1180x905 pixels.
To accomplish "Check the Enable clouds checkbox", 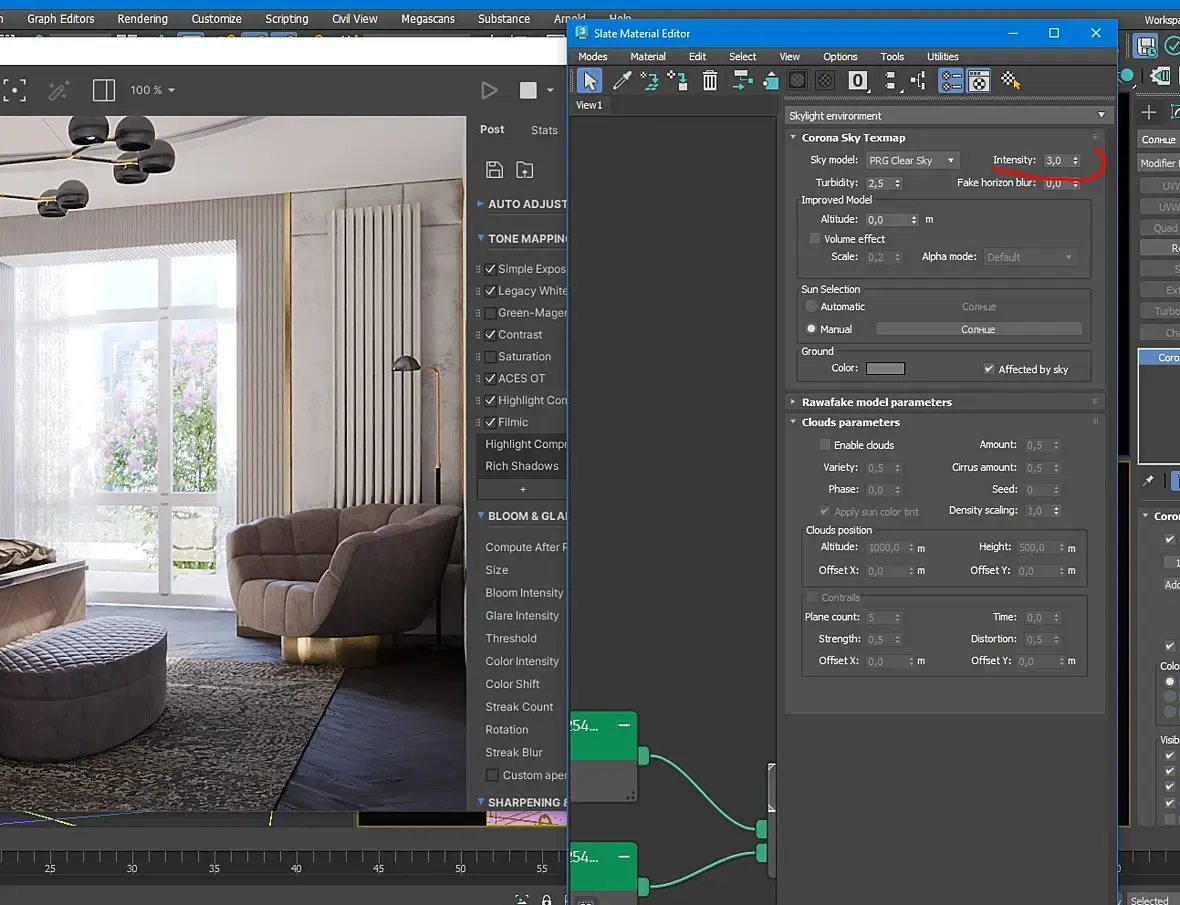I will pos(825,445).
